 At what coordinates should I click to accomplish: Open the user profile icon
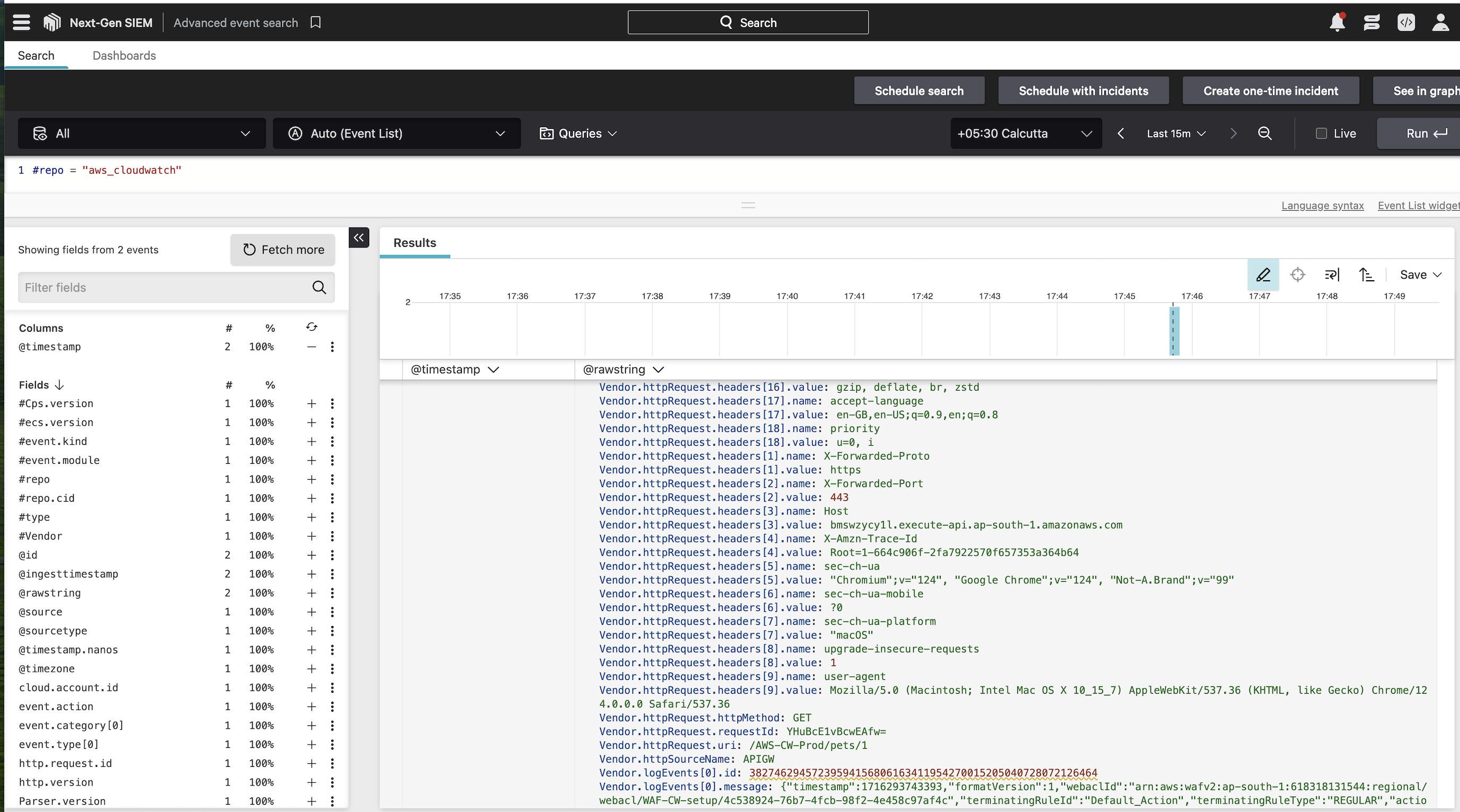(x=1440, y=23)
